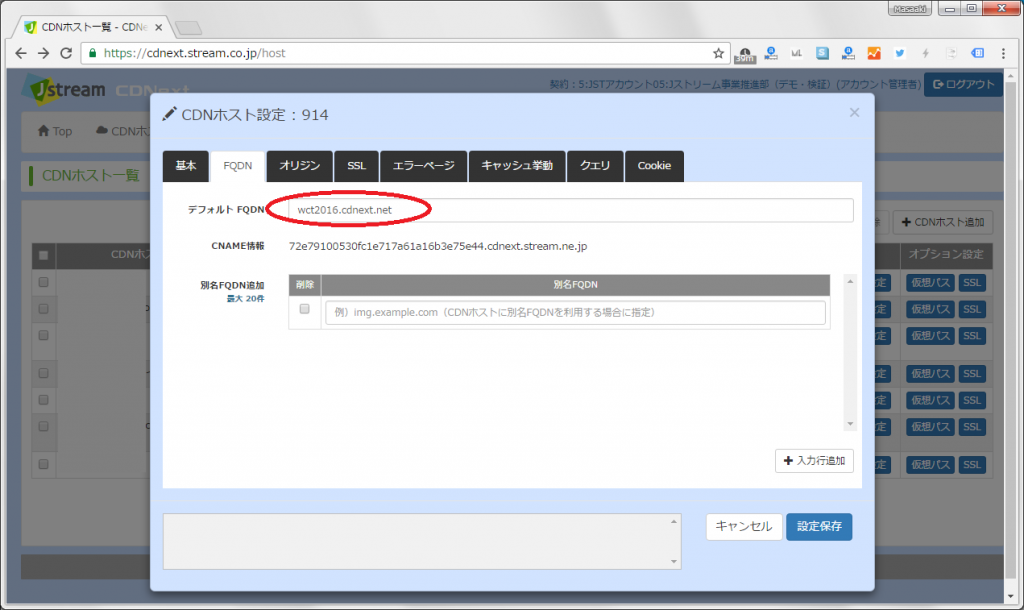This screenshot has width=1024, height=610.
Task: Click the ログアウト button
Action: [x=962, y=85]
